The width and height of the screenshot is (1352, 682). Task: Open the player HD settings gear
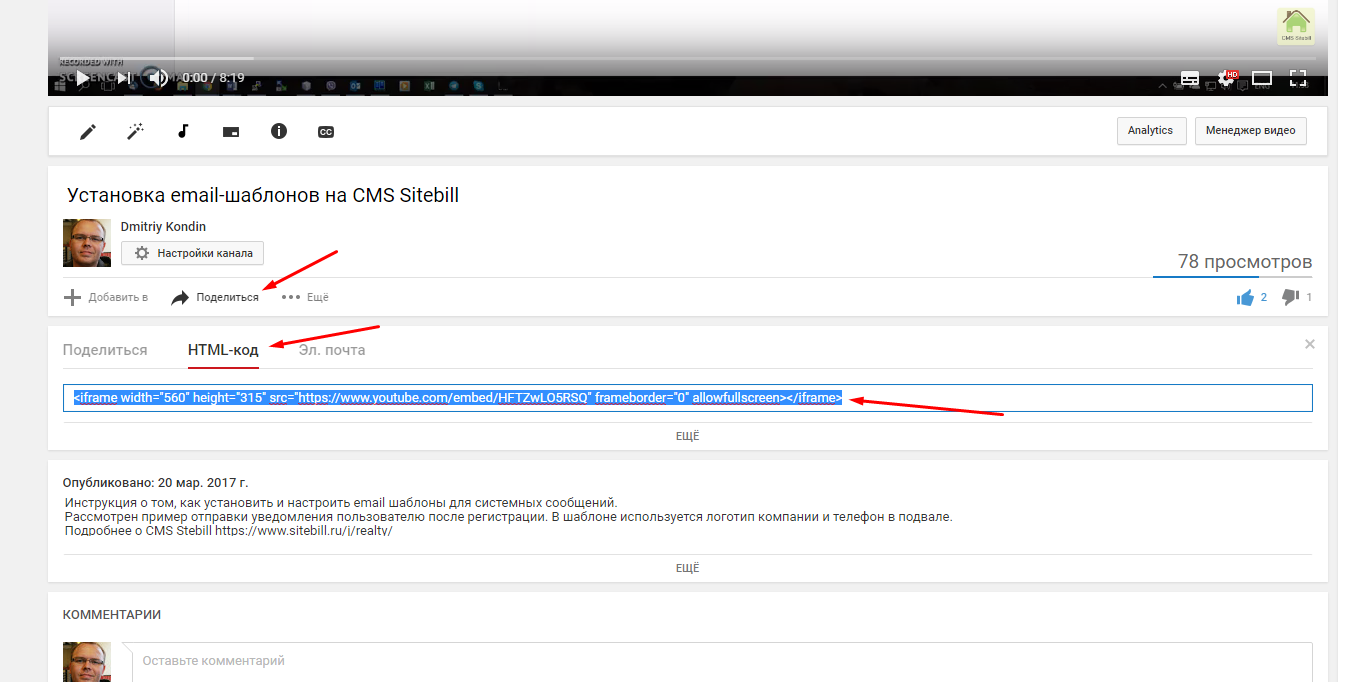coord(1227,77)
